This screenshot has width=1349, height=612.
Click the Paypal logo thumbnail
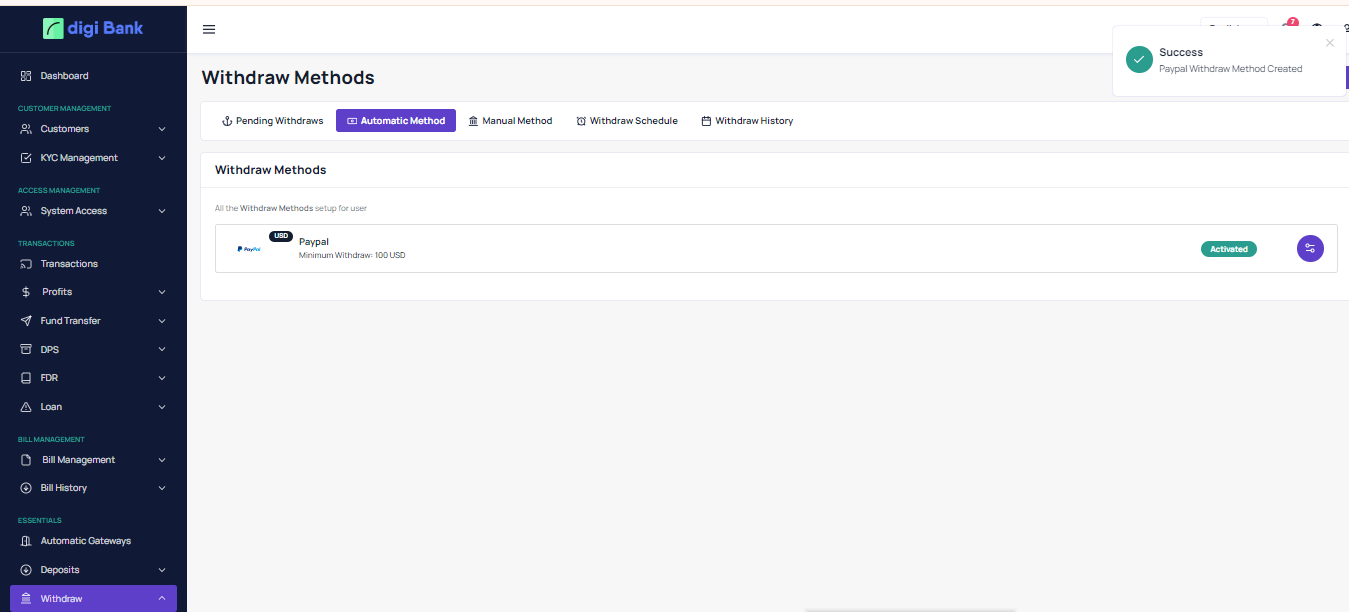249,249
